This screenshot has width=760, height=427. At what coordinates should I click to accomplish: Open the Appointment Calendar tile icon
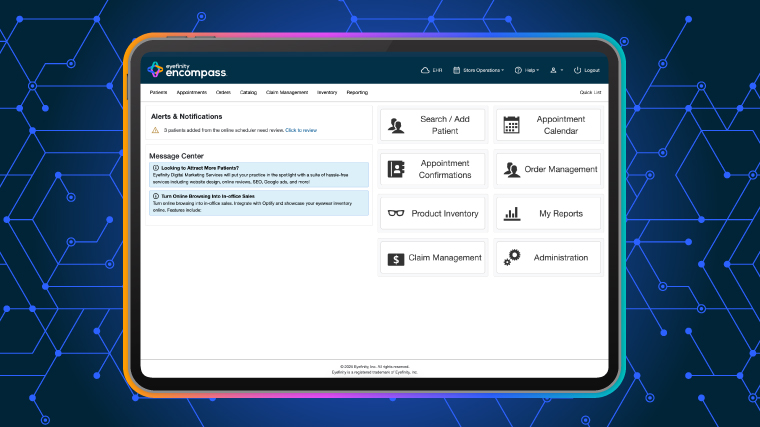(511, 125)
